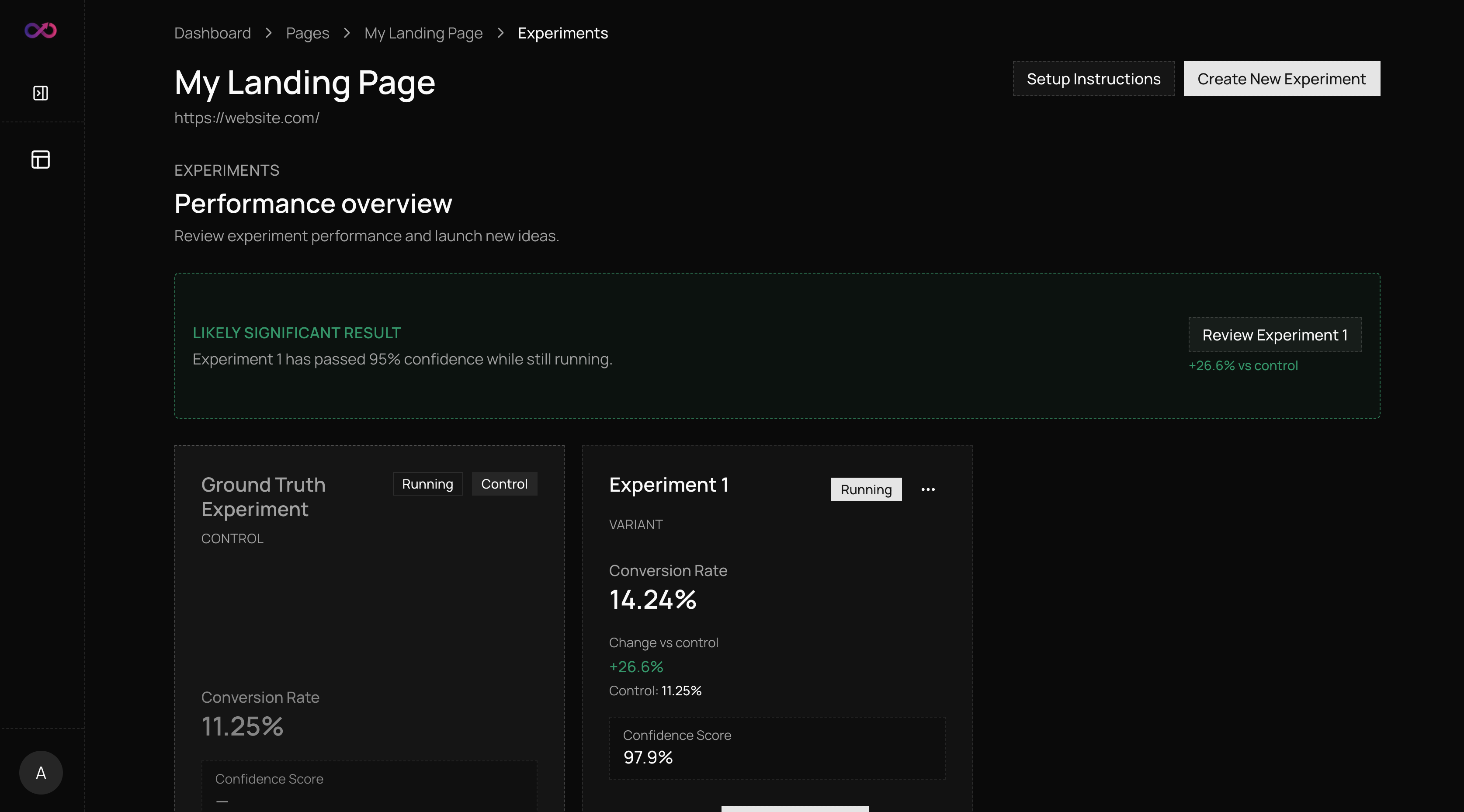
Task: Open the Experiment 1 three-dot menu
Action: pos(927,489)
